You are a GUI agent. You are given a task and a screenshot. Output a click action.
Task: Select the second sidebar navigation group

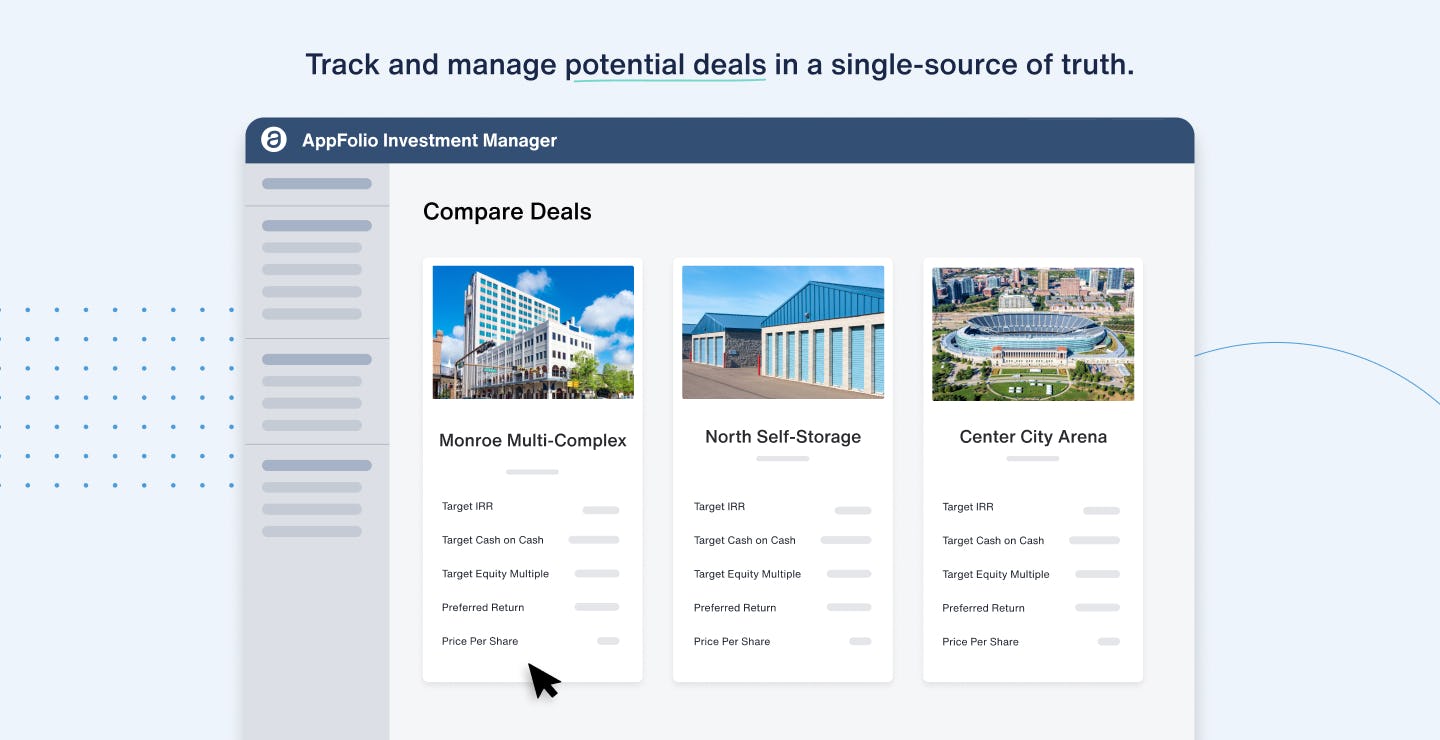click(x=316, y=270)
